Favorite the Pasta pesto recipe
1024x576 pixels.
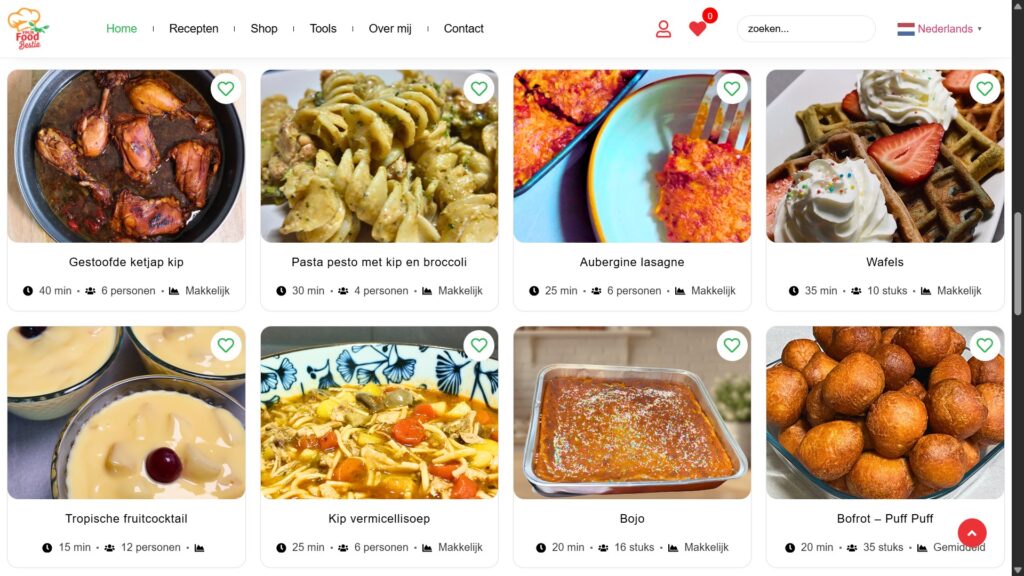pyautogui.click(x=479, y=89)
